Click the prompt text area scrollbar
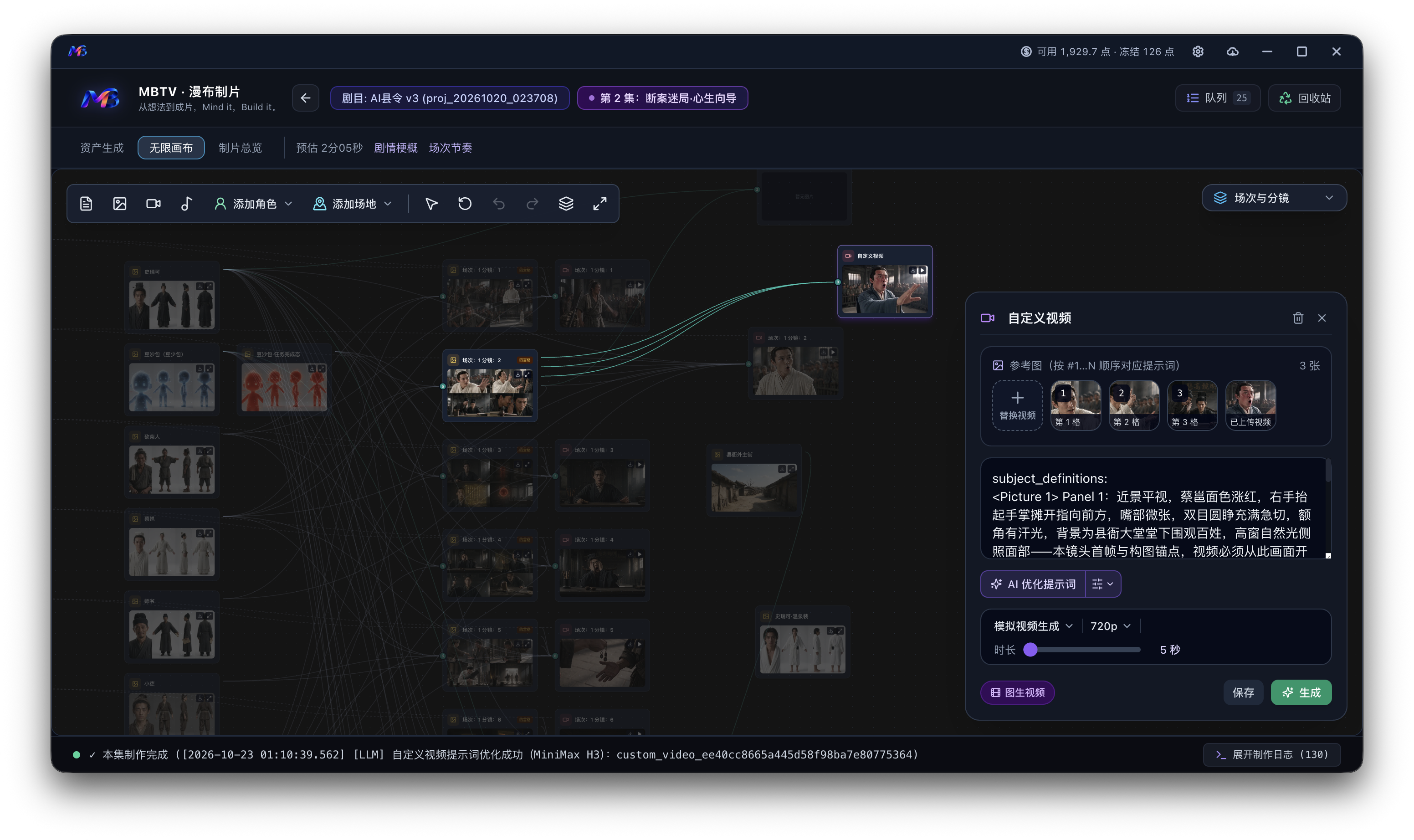 coord(1327,471)
